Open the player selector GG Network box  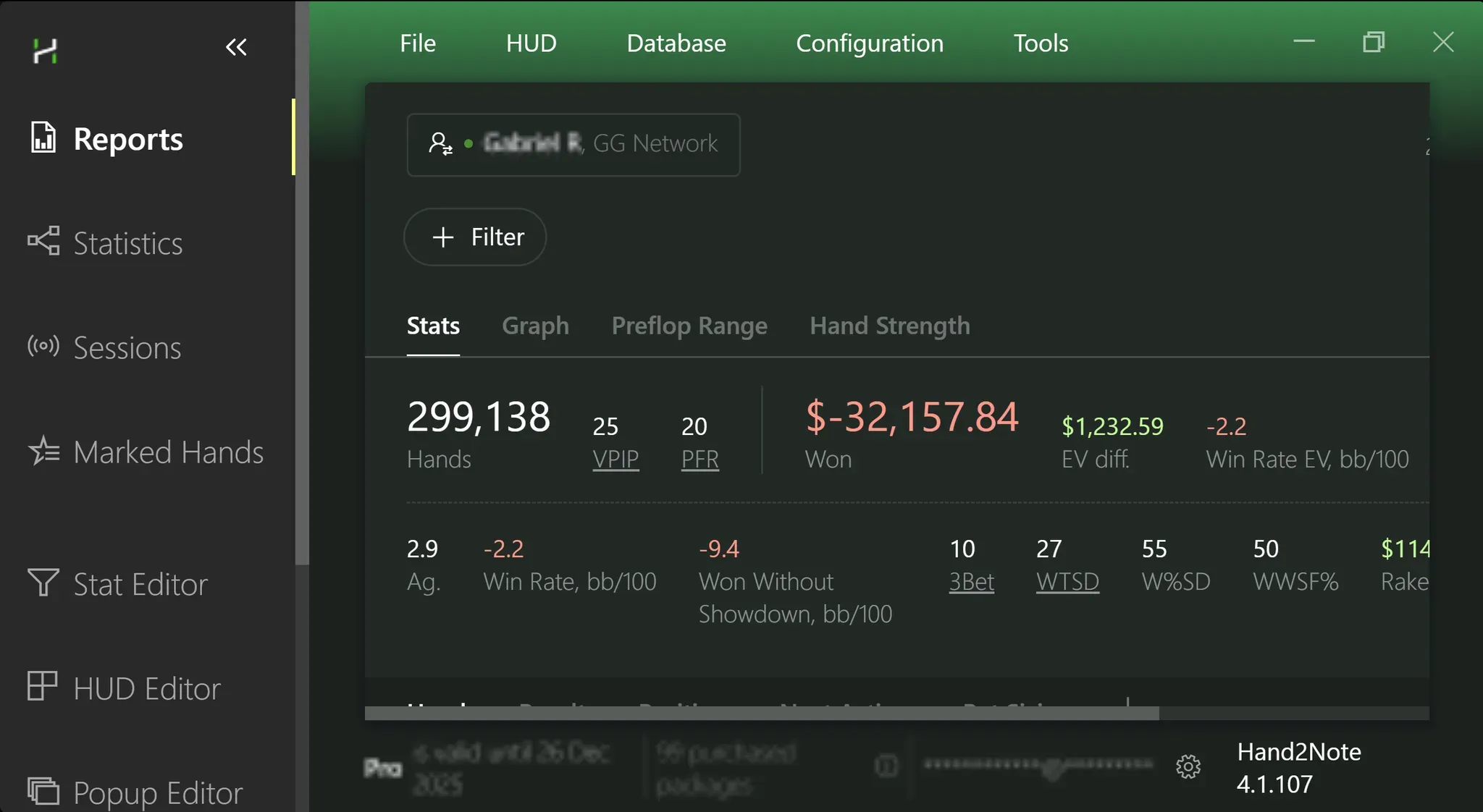pos(573,144)
